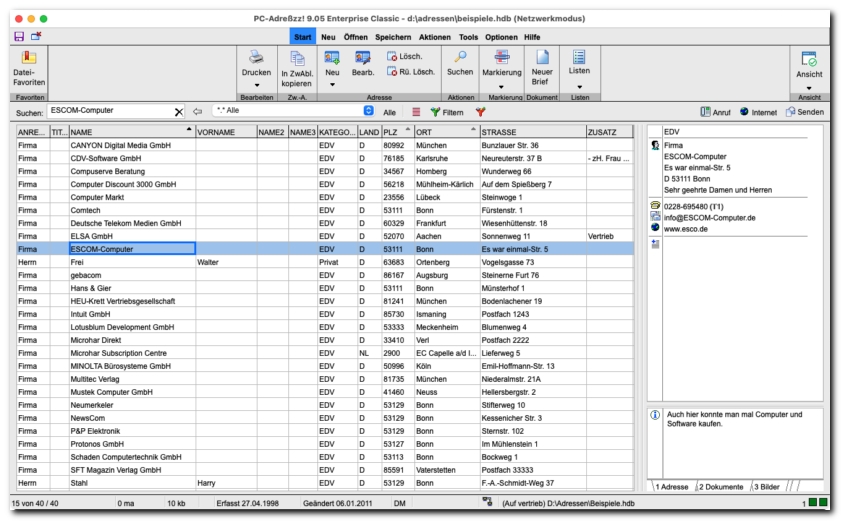841x521 pixels.
Task: Select the Start ribbon tab
Action: pos(303,37)
